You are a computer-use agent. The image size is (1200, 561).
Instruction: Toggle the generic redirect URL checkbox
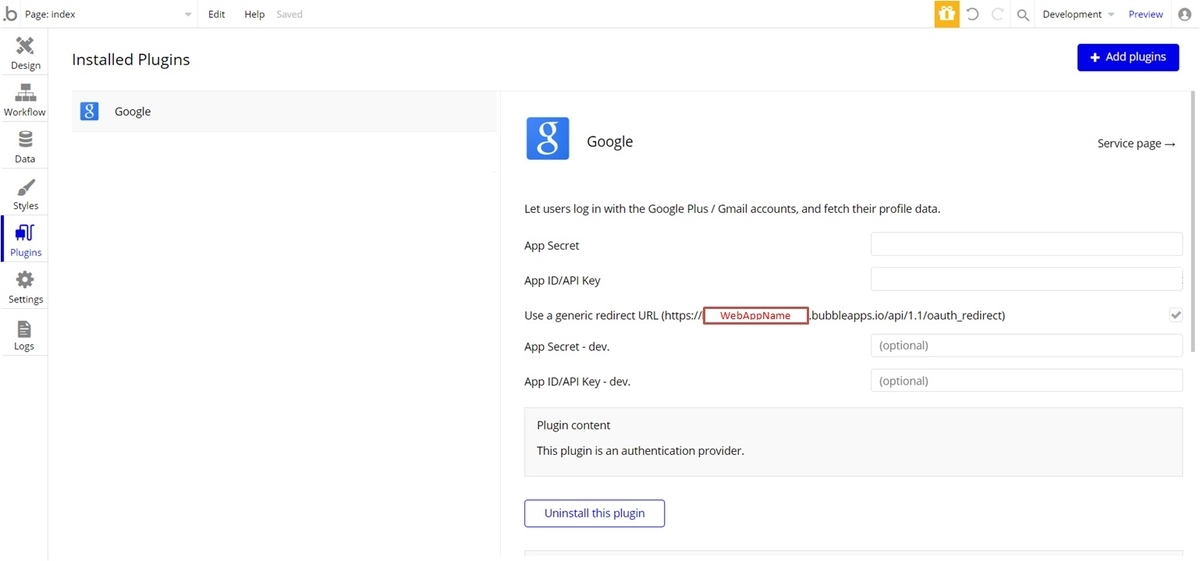[1176, 314]
